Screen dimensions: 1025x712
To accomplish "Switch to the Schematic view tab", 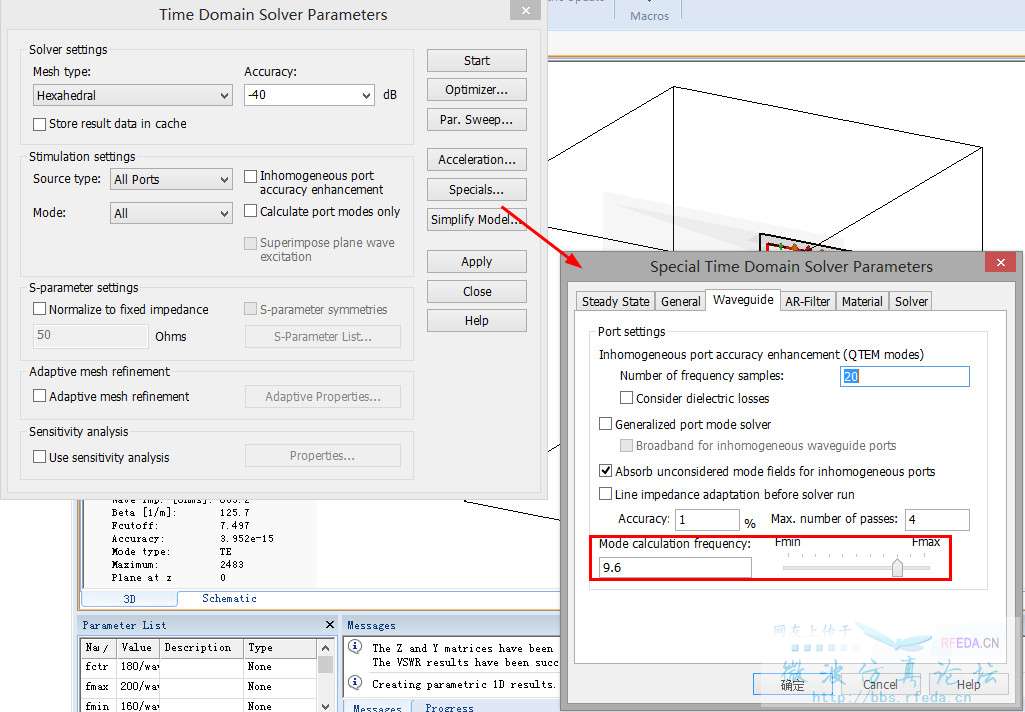I will [229, 598].
